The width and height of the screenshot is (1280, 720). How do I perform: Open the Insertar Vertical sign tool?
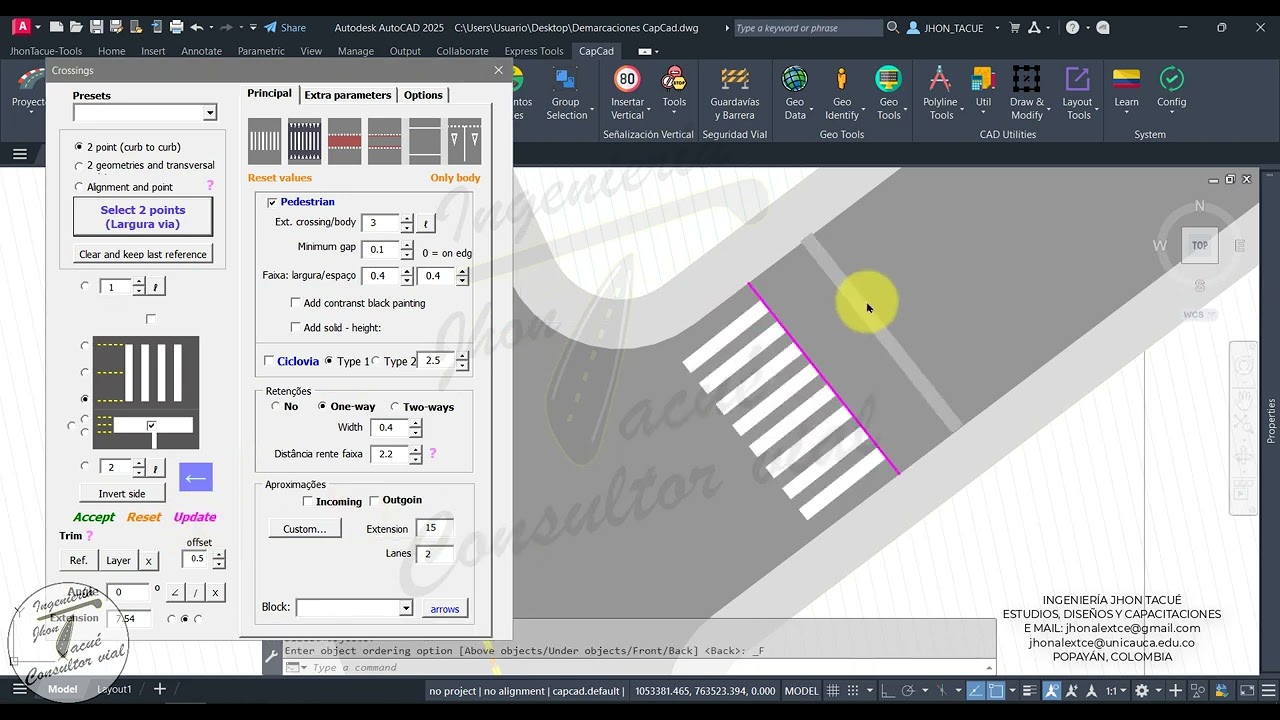click(x=627, y=92)
